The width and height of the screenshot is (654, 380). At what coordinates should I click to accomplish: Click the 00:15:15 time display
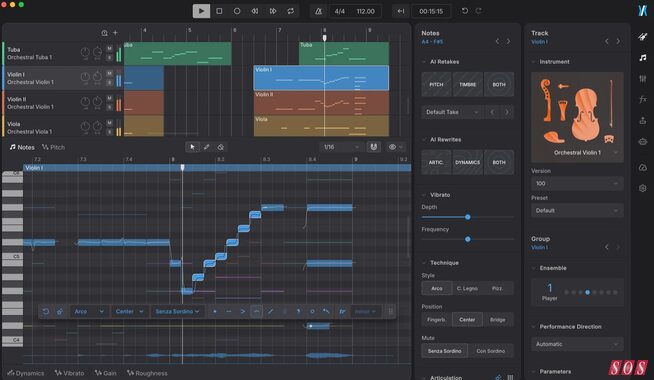[x=431, y=11]
